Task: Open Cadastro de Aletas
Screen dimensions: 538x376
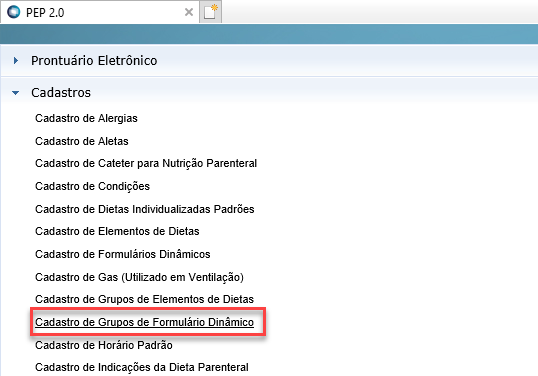Action: pos(82,141)
